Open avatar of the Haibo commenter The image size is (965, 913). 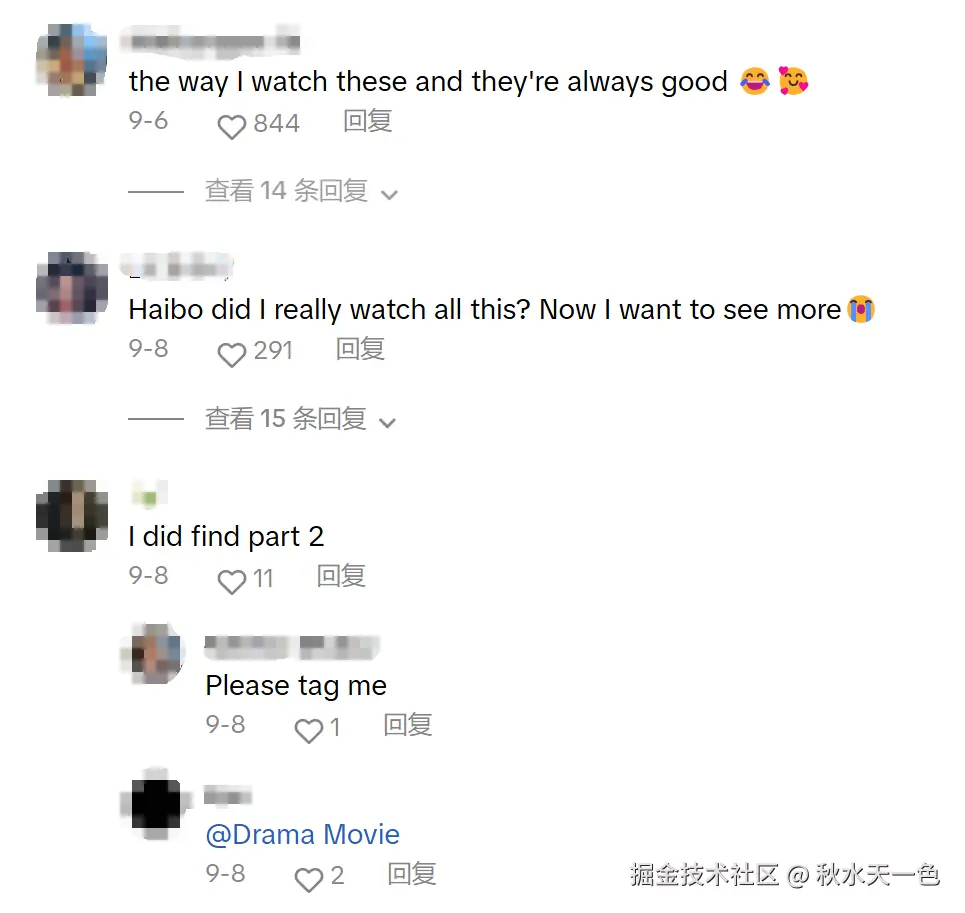click(x=71, y=287)
